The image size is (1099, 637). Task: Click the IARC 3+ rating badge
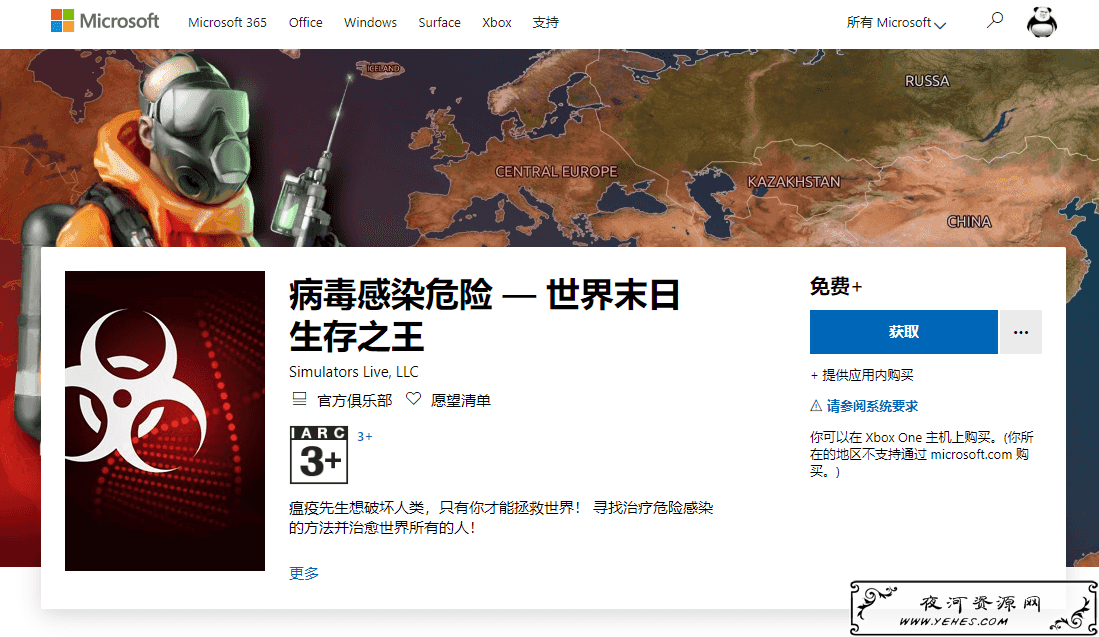pos(319,455)
